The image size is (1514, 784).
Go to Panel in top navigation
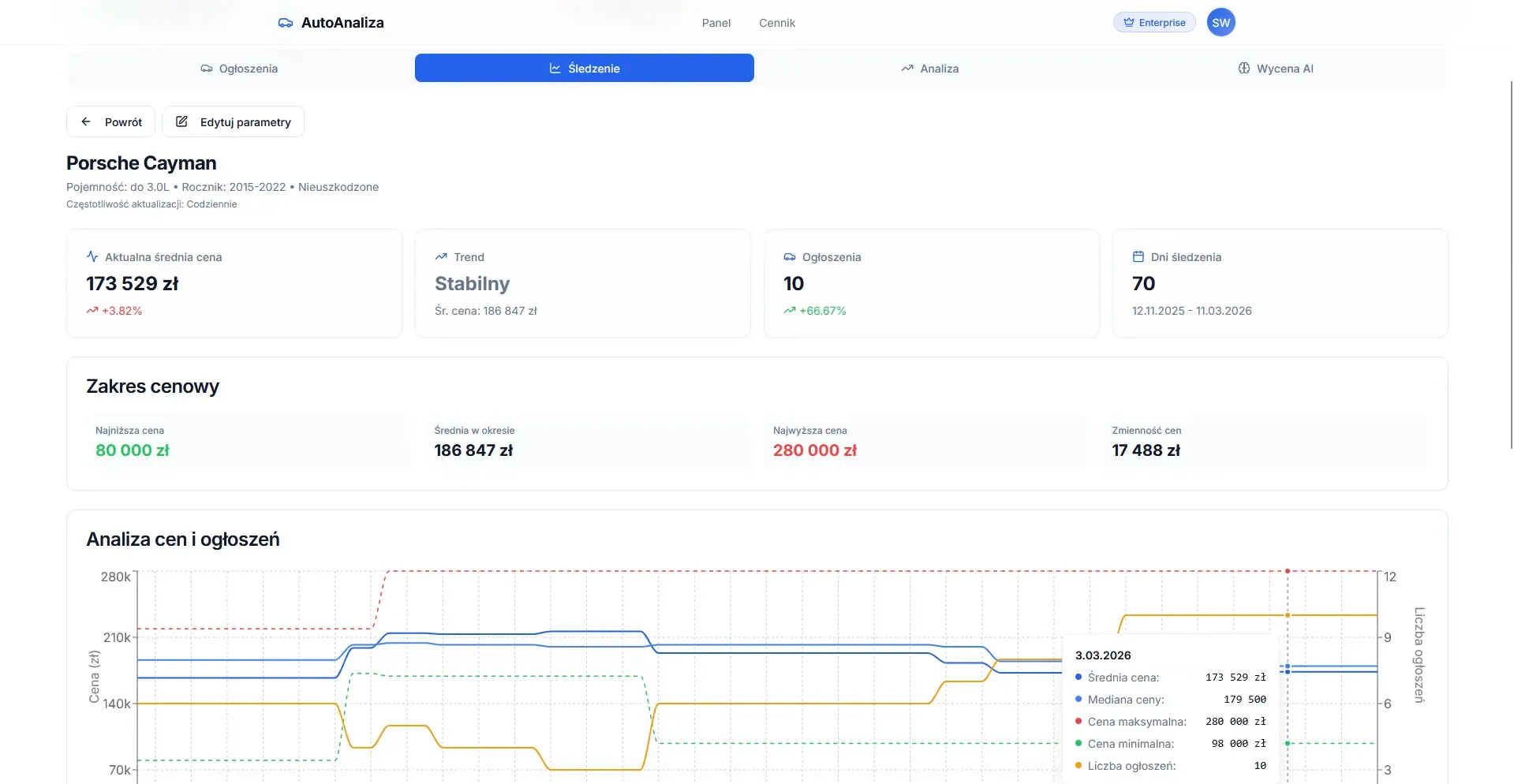[716, 23]
